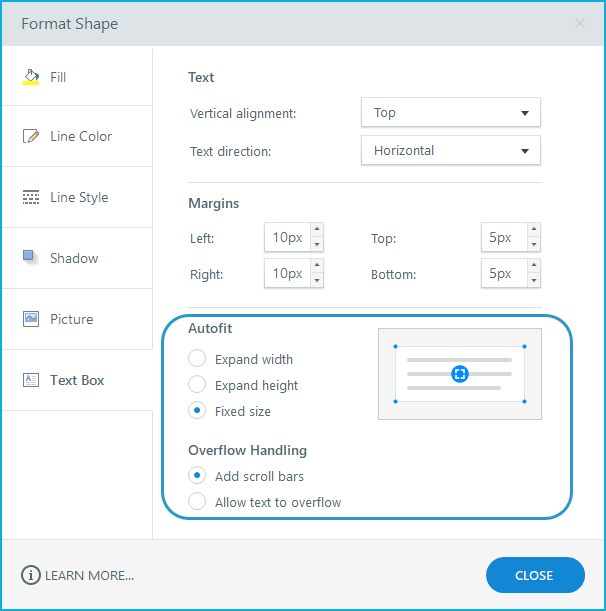Click the Vertical alignment label
This screenshot has height=611, width=606.
click(x=243, y=113)
